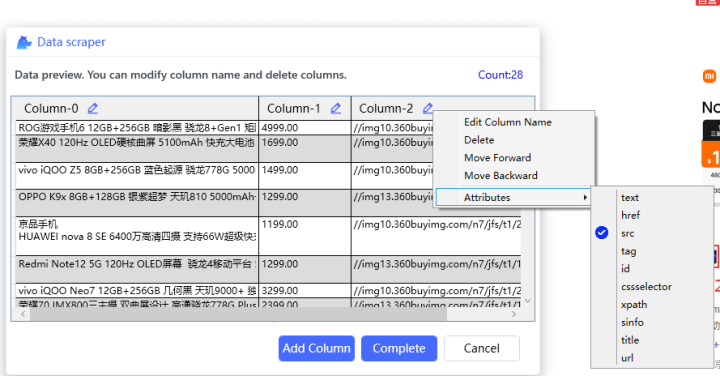Click the Complete button
This screenshot has height=376, width=720.
pyautogui.click(x=399, y=348)
